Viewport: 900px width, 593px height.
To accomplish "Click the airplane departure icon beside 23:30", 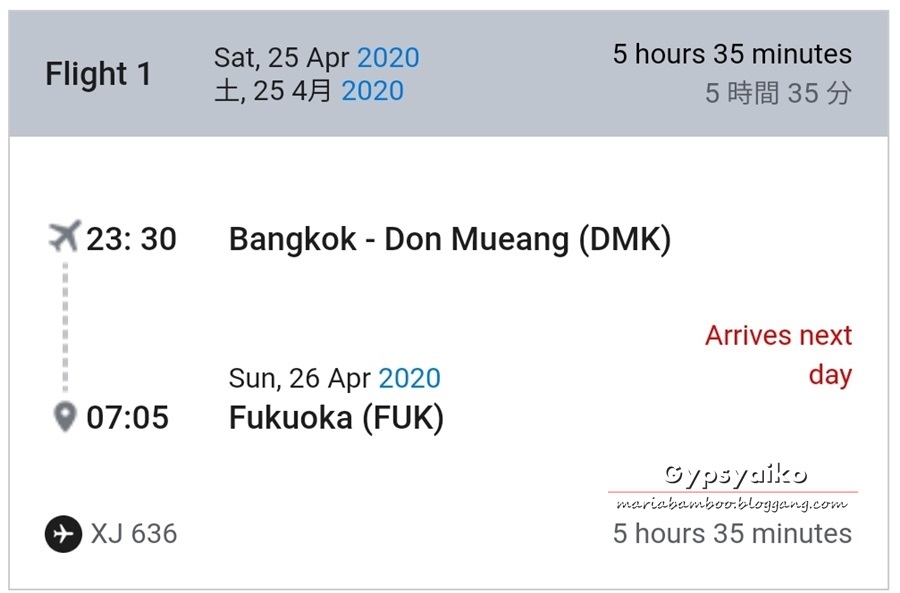I will click(64, 236).
